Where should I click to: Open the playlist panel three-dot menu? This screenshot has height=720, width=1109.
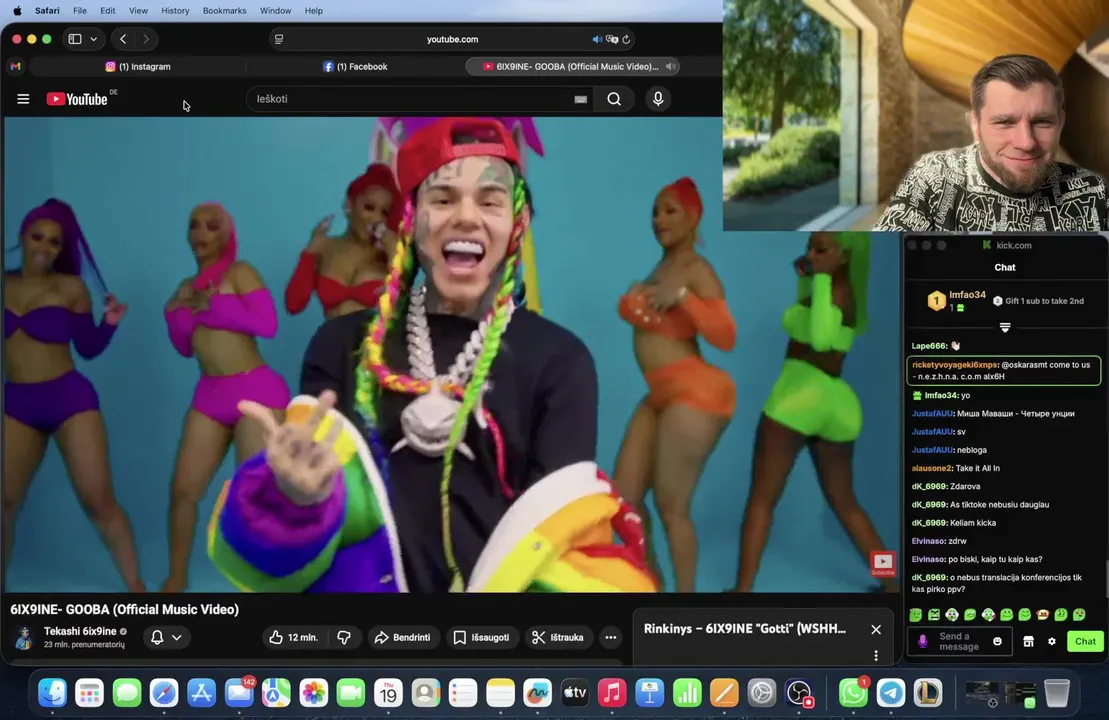[876, 656]
